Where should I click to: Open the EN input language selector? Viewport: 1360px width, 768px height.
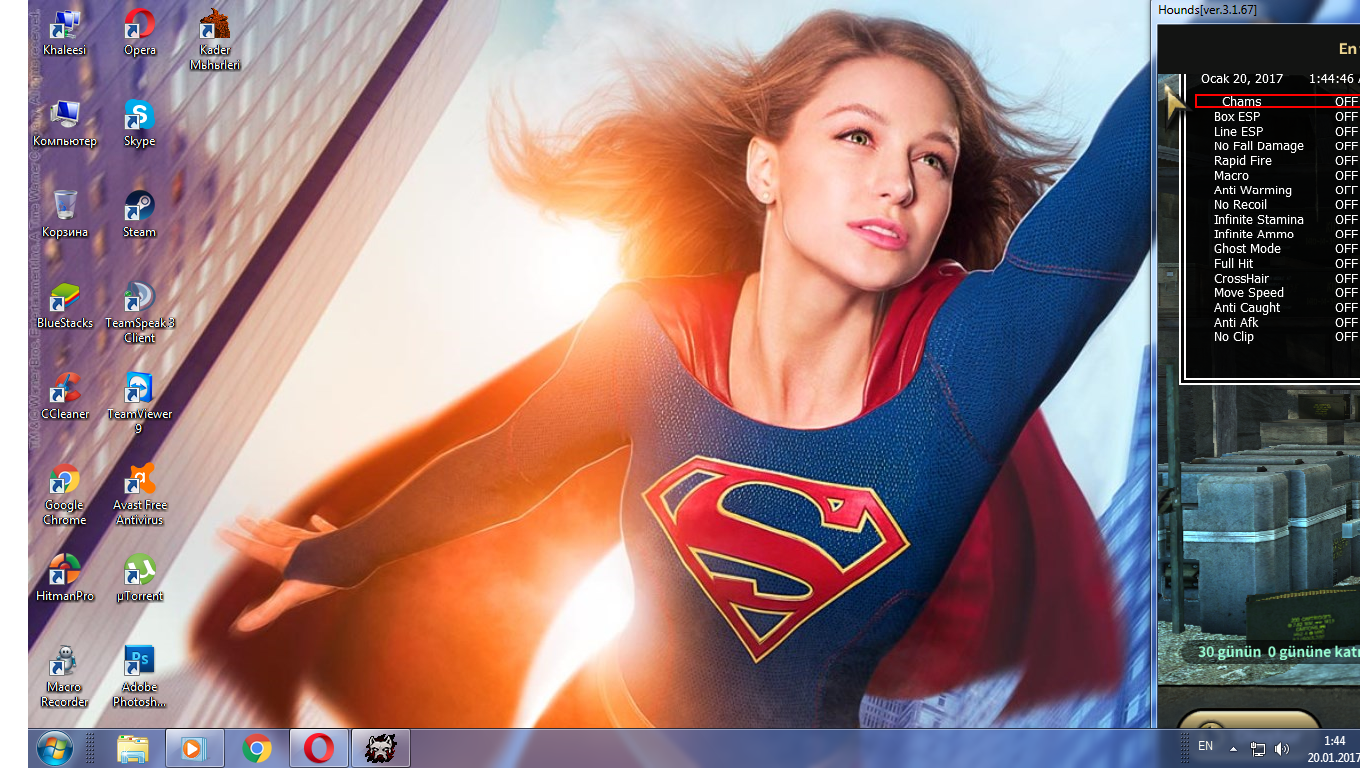pos(1205,746)
